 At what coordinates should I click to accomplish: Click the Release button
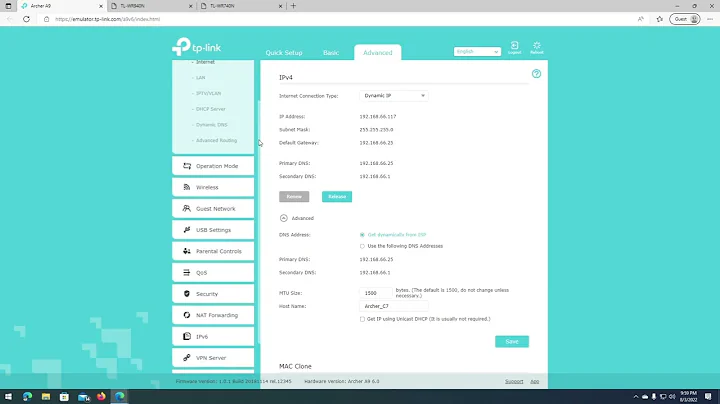tap(337, 196)
